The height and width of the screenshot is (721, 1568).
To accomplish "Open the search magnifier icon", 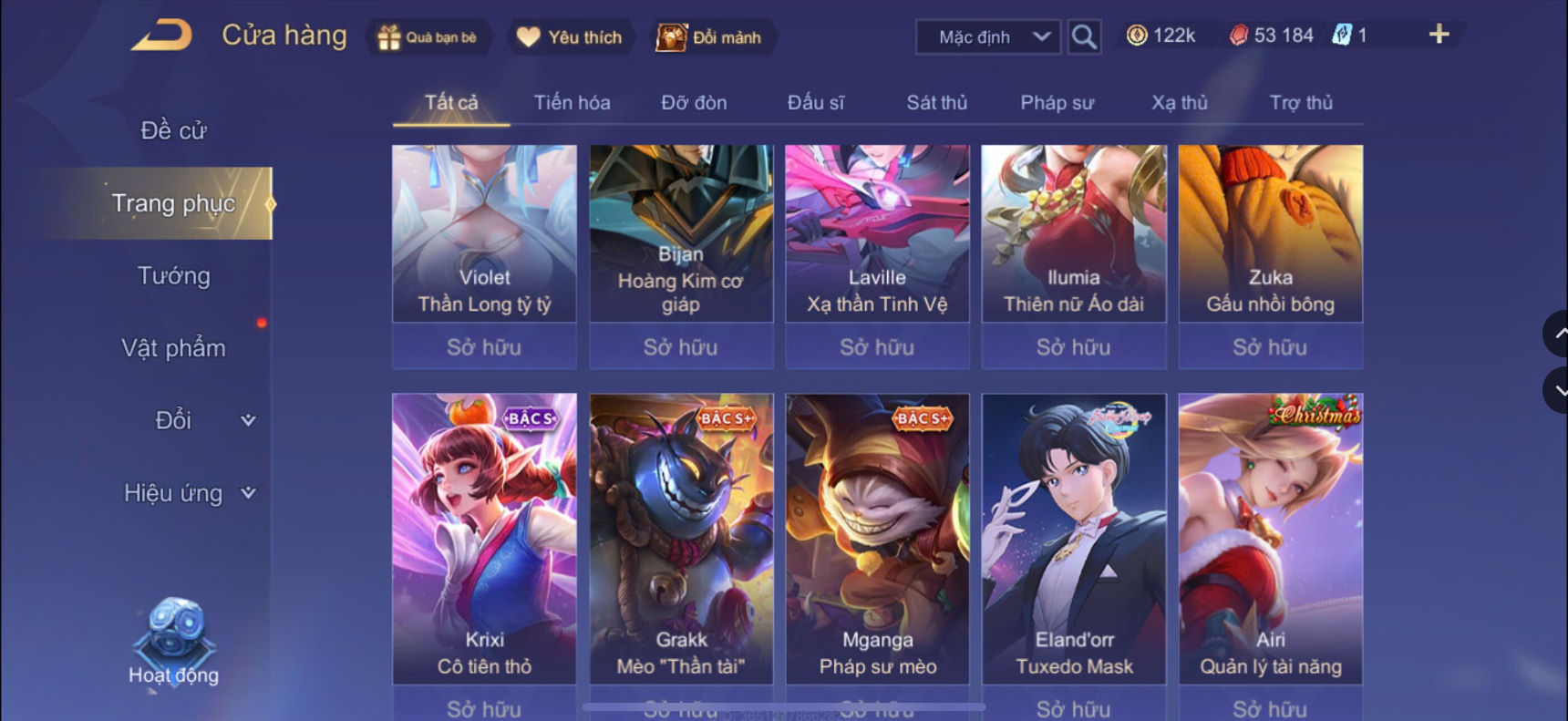I will point(1084,37).
